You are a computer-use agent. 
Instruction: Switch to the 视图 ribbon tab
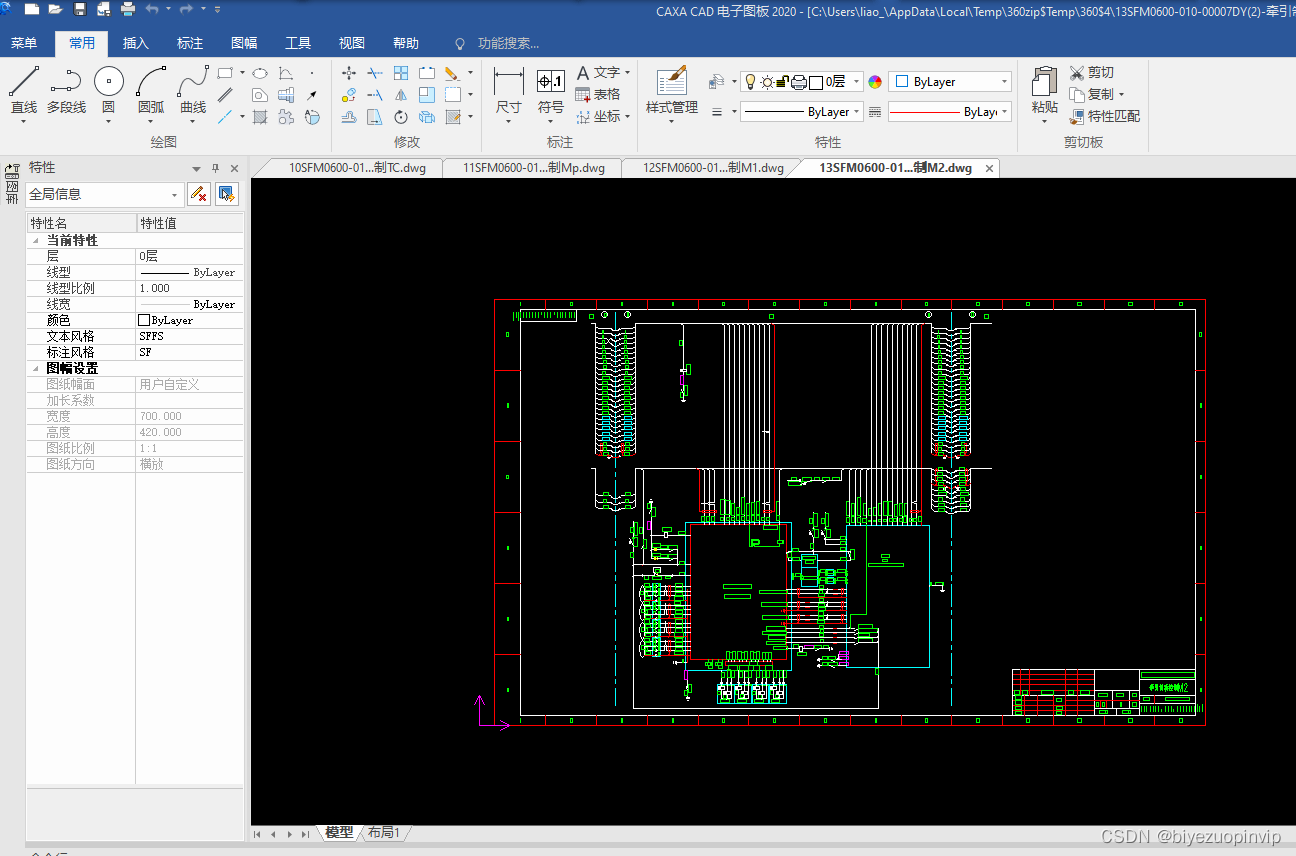(352, 43)
